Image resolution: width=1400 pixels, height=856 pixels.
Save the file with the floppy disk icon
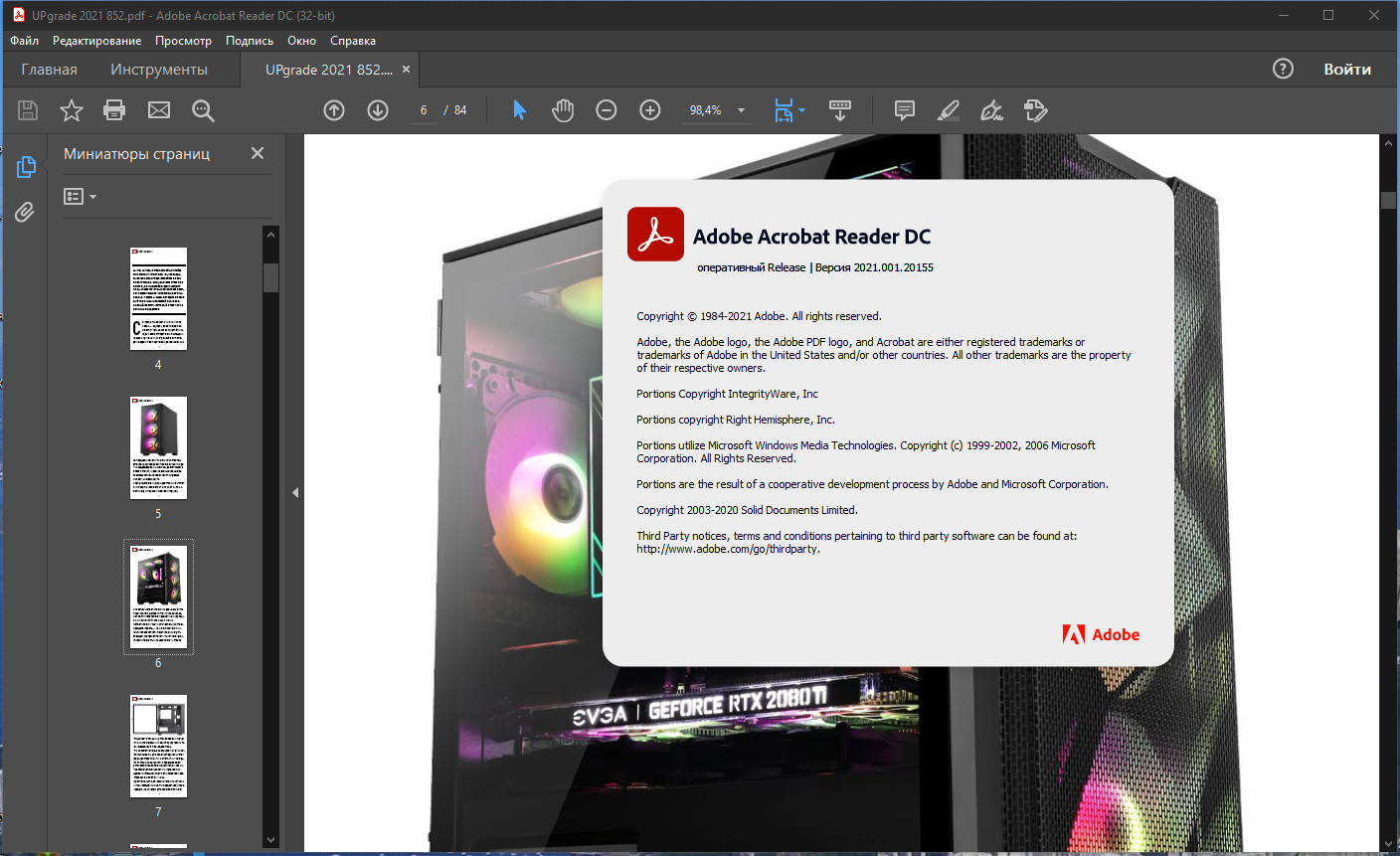click(x=28, y=110)
